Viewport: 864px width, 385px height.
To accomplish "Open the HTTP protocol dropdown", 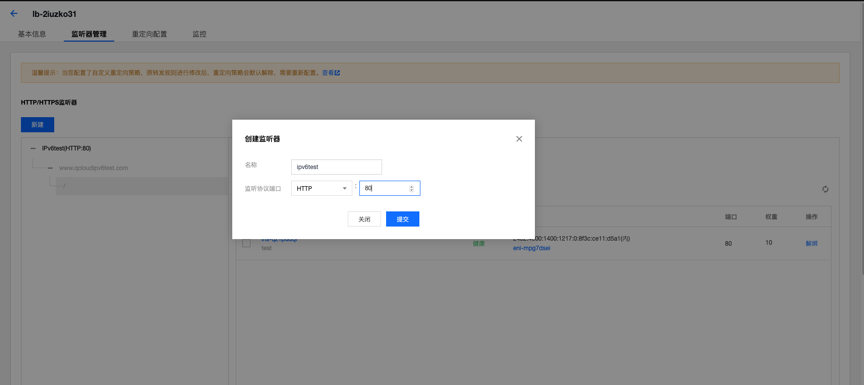I will point(321,188).
